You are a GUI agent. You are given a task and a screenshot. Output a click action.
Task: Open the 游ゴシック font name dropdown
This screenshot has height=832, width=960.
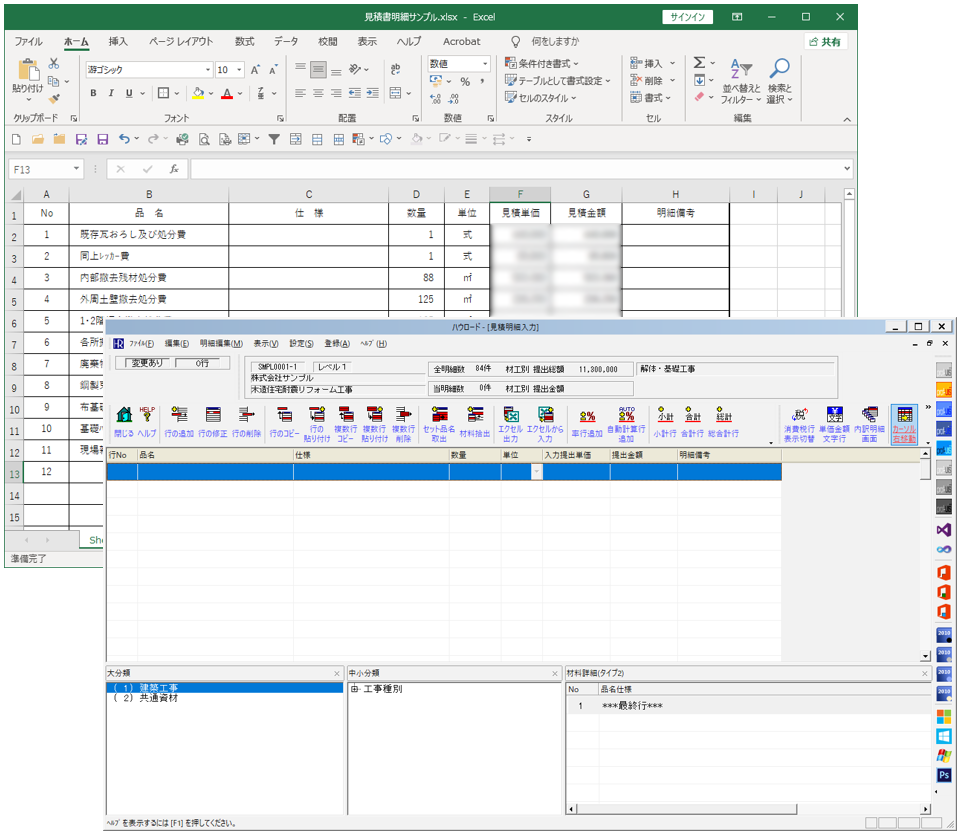[x=208, y=70]
